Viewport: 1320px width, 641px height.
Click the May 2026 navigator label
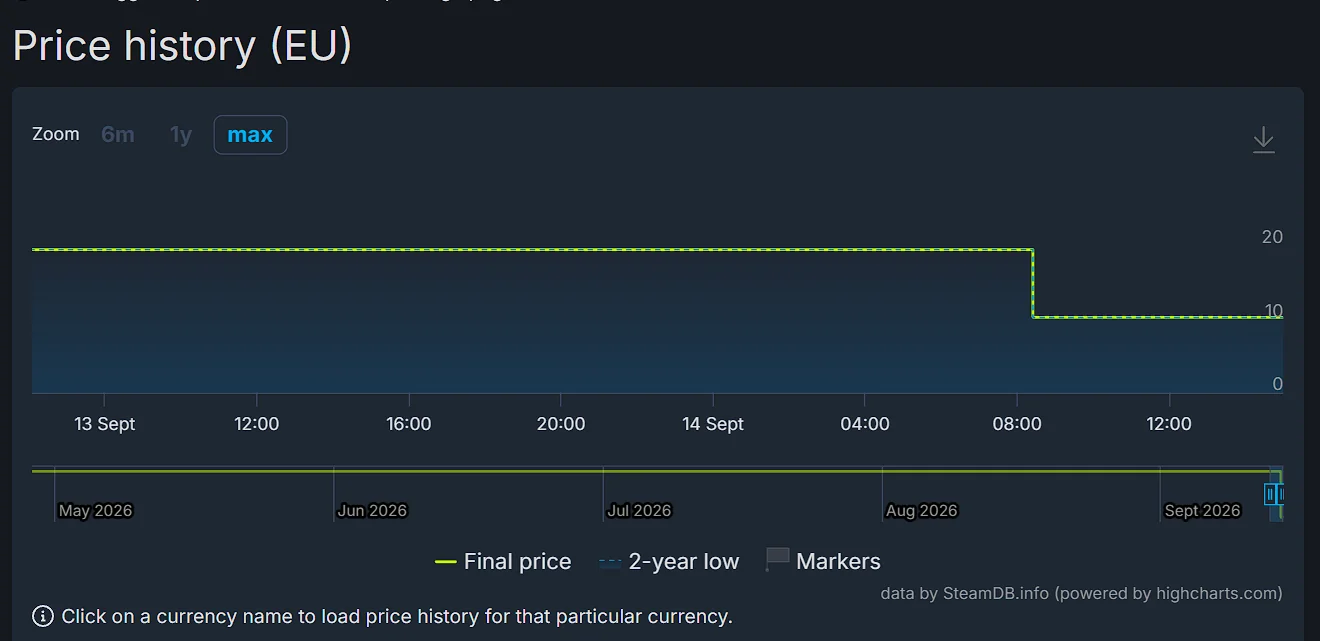[x=95, y=510]
